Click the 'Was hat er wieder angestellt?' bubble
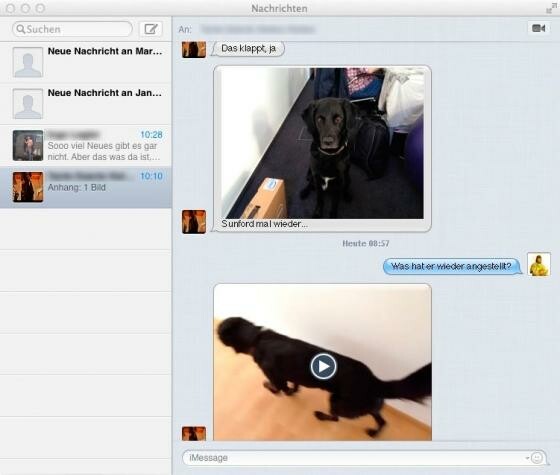The image size is (560, 475). (452, 266)
